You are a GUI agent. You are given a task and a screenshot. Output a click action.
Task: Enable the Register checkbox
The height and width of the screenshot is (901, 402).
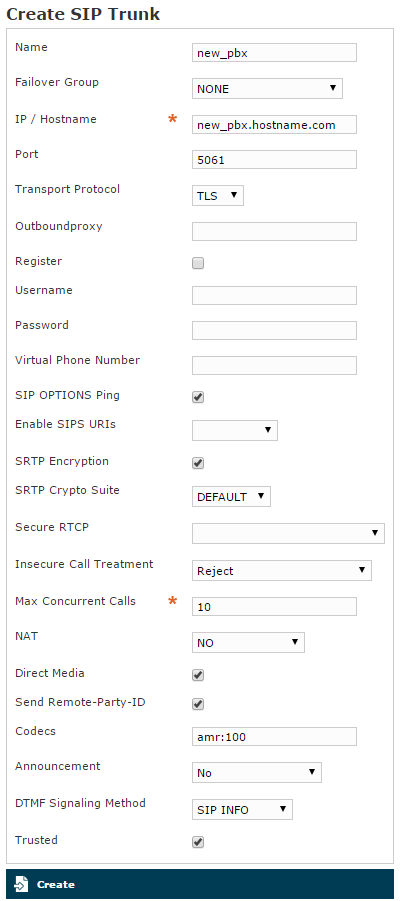[198, 263]
